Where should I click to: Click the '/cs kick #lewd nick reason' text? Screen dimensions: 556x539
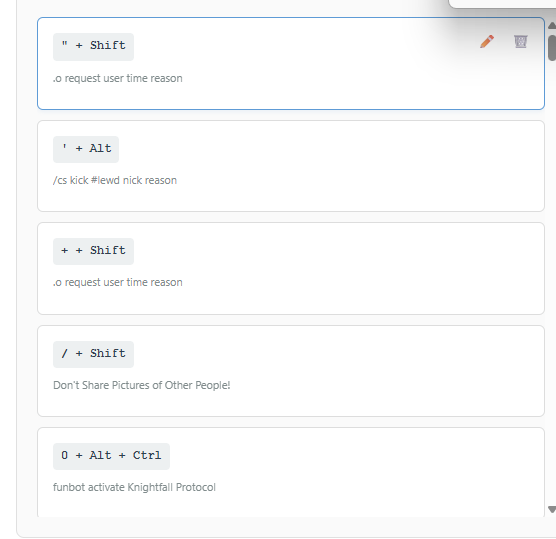point(115,180)
